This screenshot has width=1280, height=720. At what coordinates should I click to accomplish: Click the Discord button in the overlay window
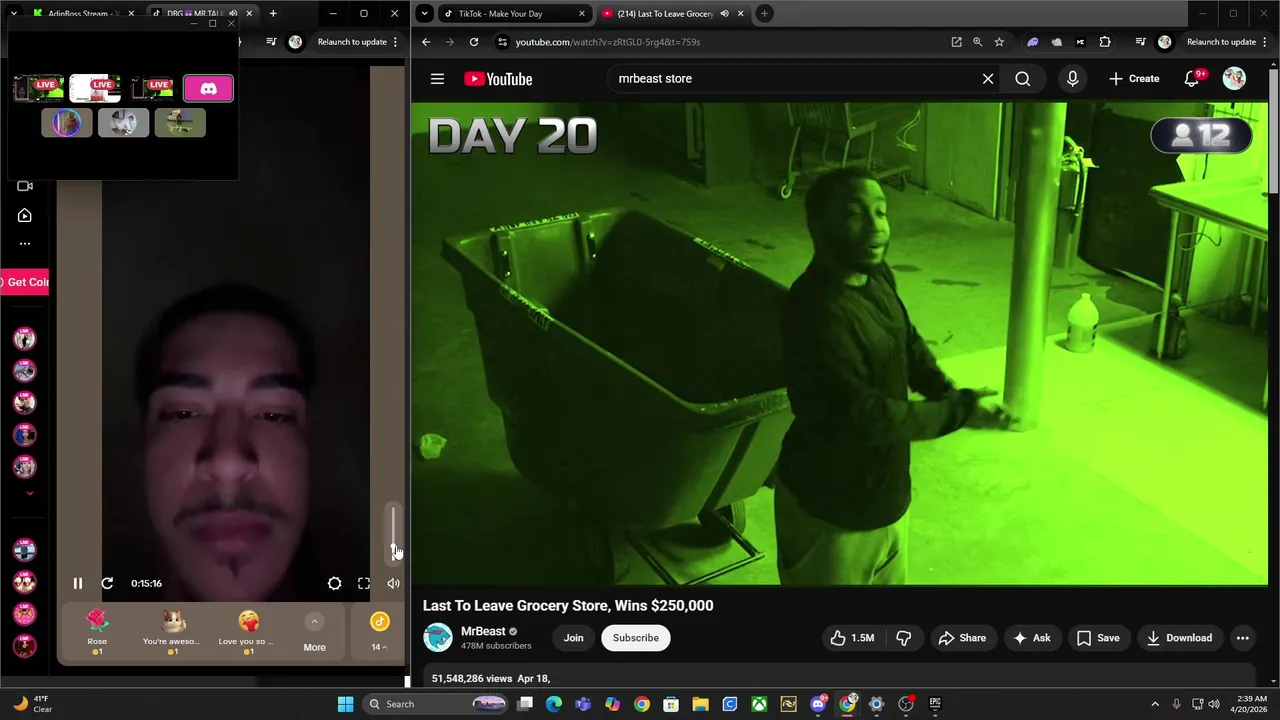coord(208,89)
